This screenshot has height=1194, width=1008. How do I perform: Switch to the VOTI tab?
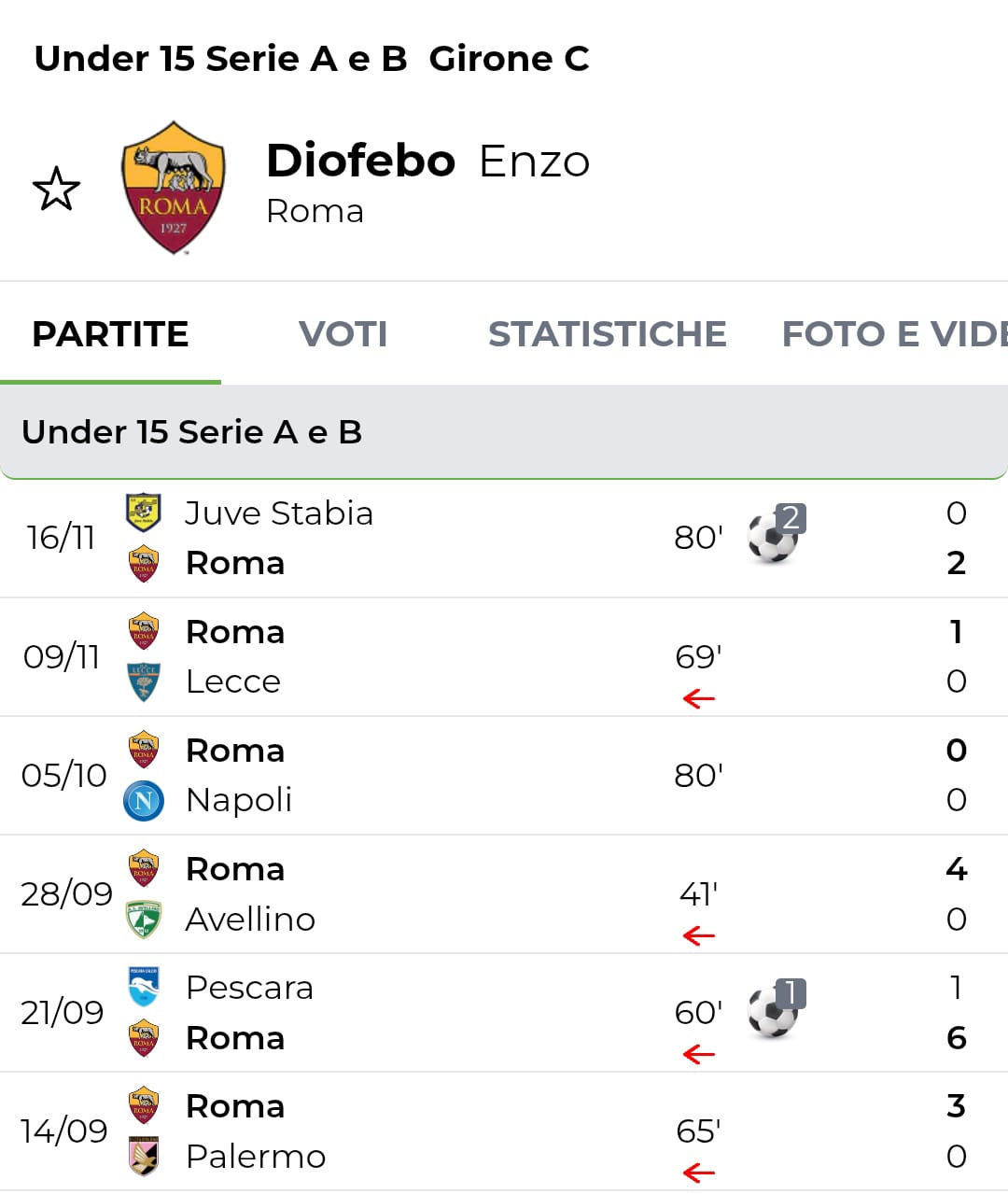point(343,334)
